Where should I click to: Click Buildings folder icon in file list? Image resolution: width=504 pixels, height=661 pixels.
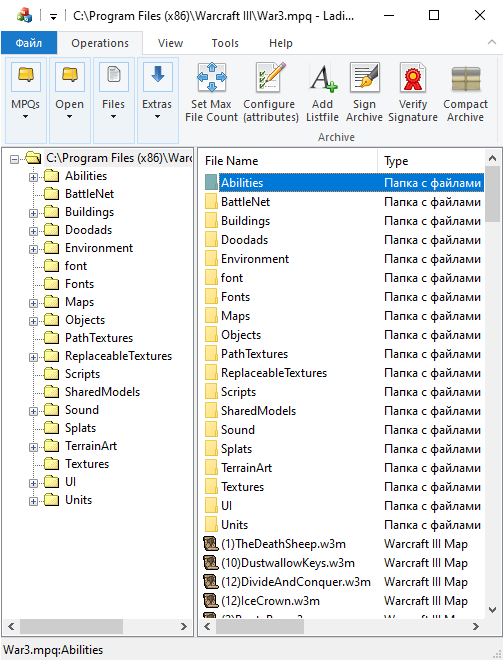click(211, 221)
